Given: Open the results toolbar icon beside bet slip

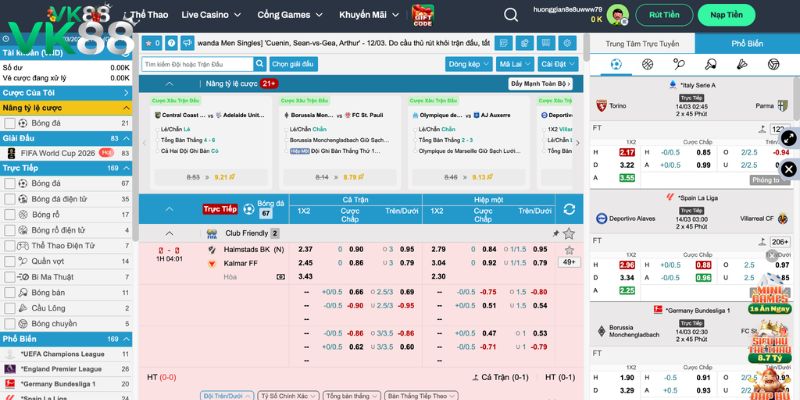Looking at the screenshot, I should (x=525, y=43).
